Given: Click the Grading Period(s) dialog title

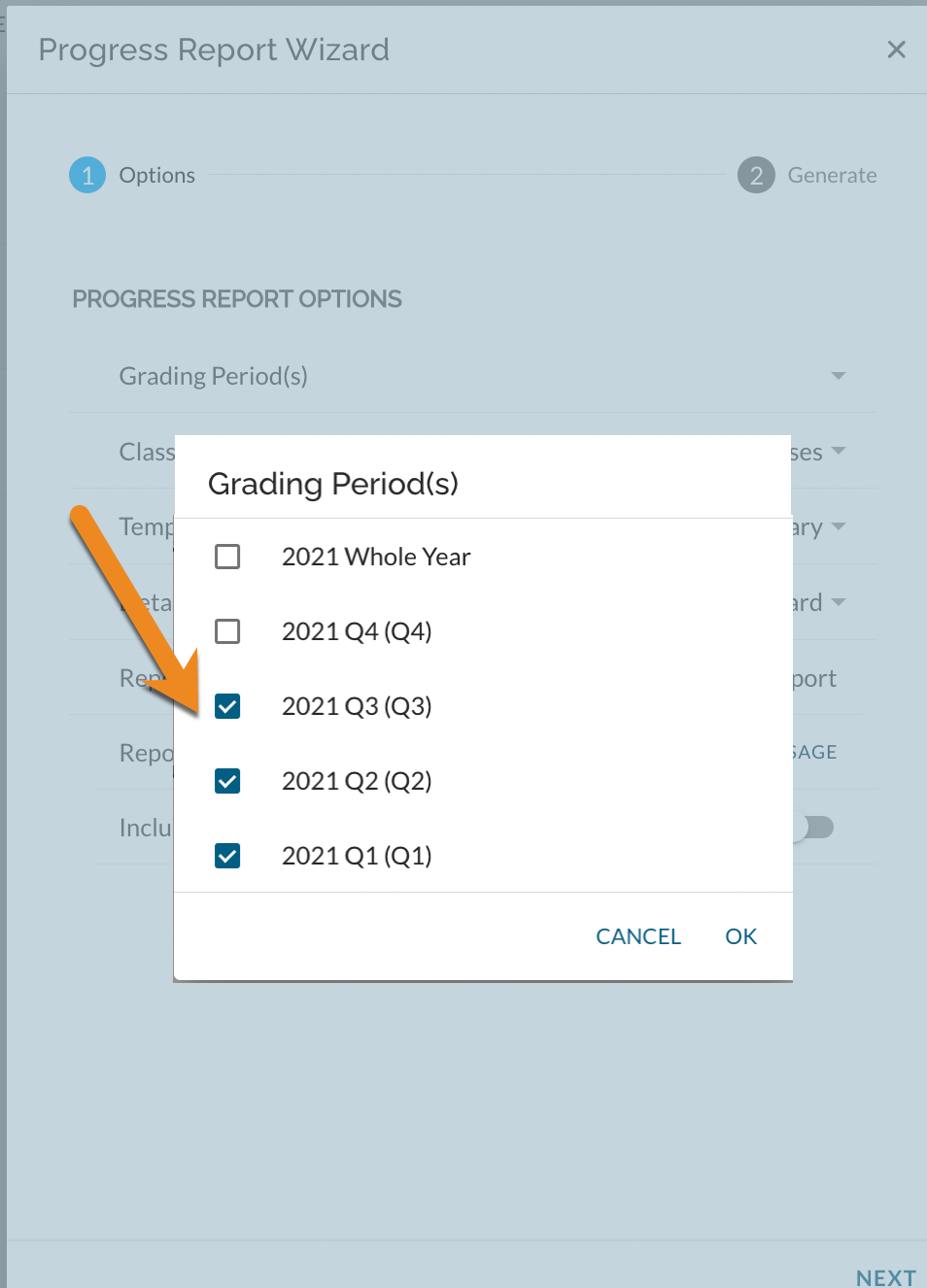Looking at the screenshot, I should [x=333, y=484].
